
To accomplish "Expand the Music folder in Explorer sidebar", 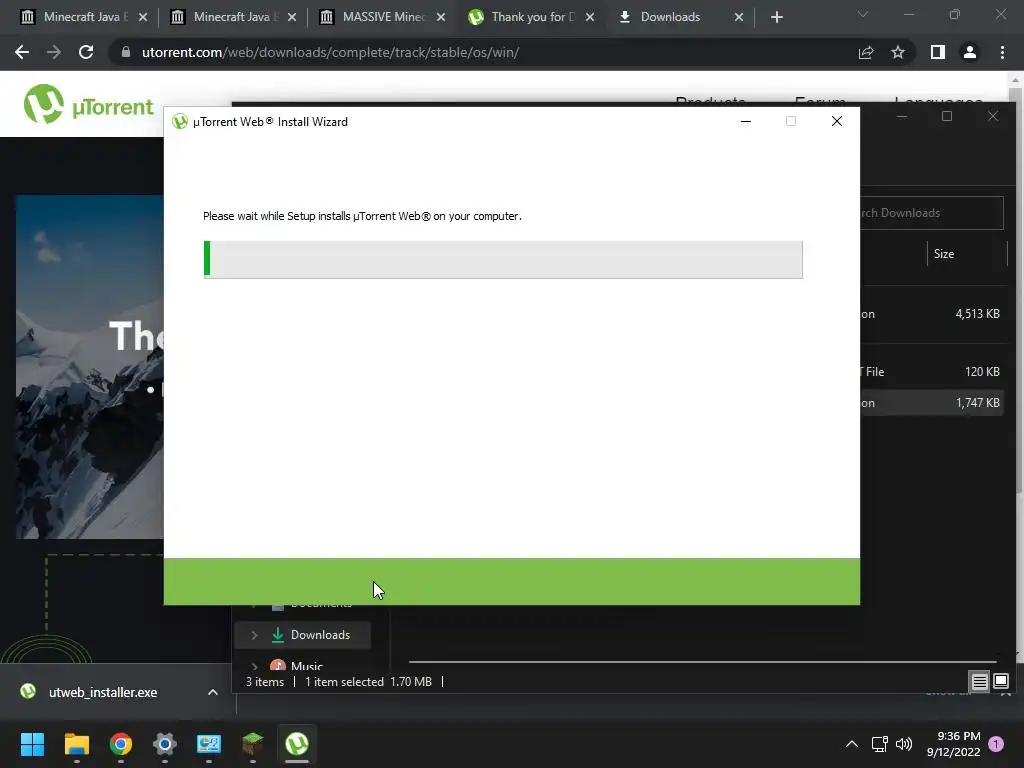I will click(x=255, y=666).
